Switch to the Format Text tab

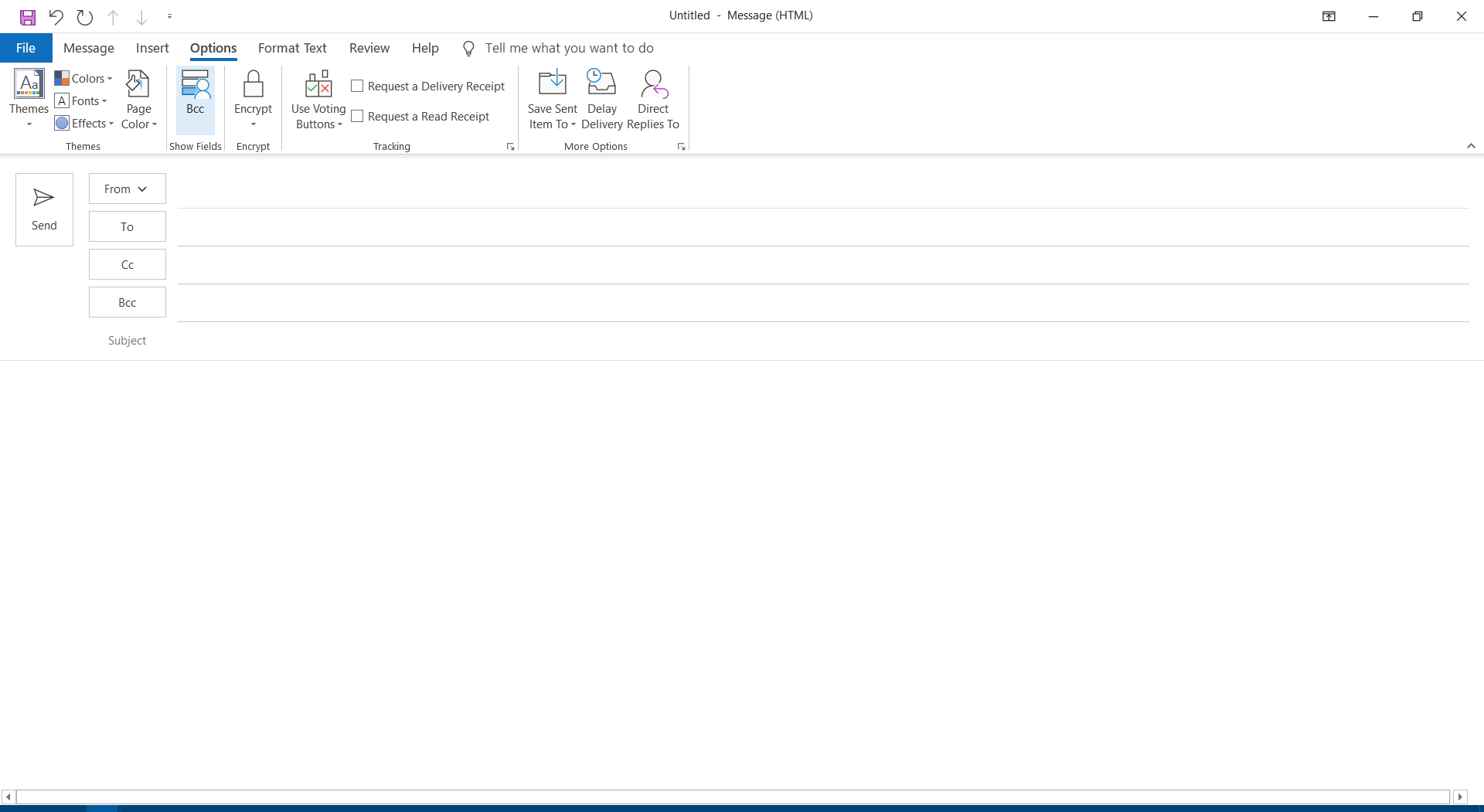(x=292, y=48)
